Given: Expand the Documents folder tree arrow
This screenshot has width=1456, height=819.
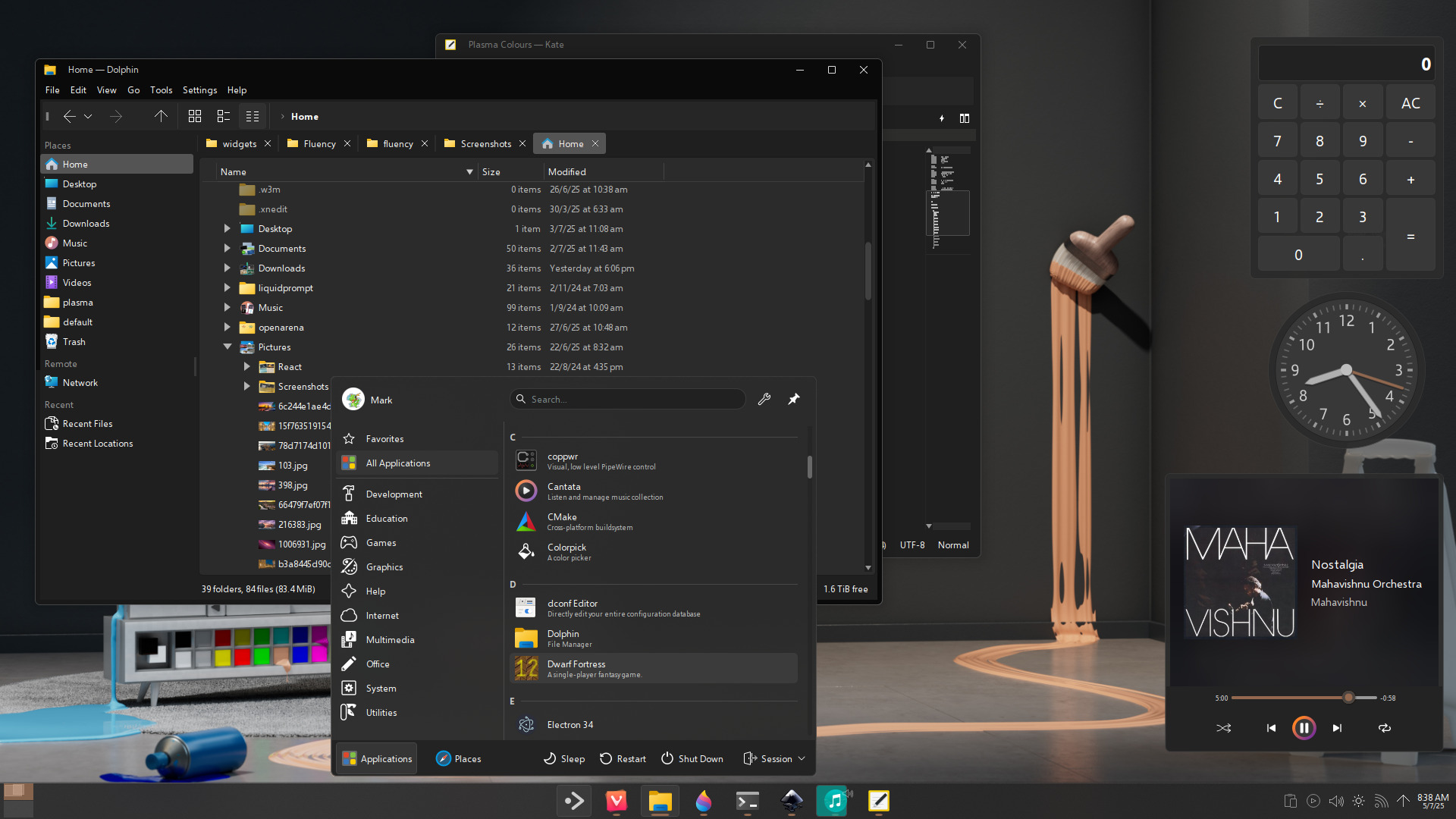Looking at the screenshot, I should tap(227, 248).
